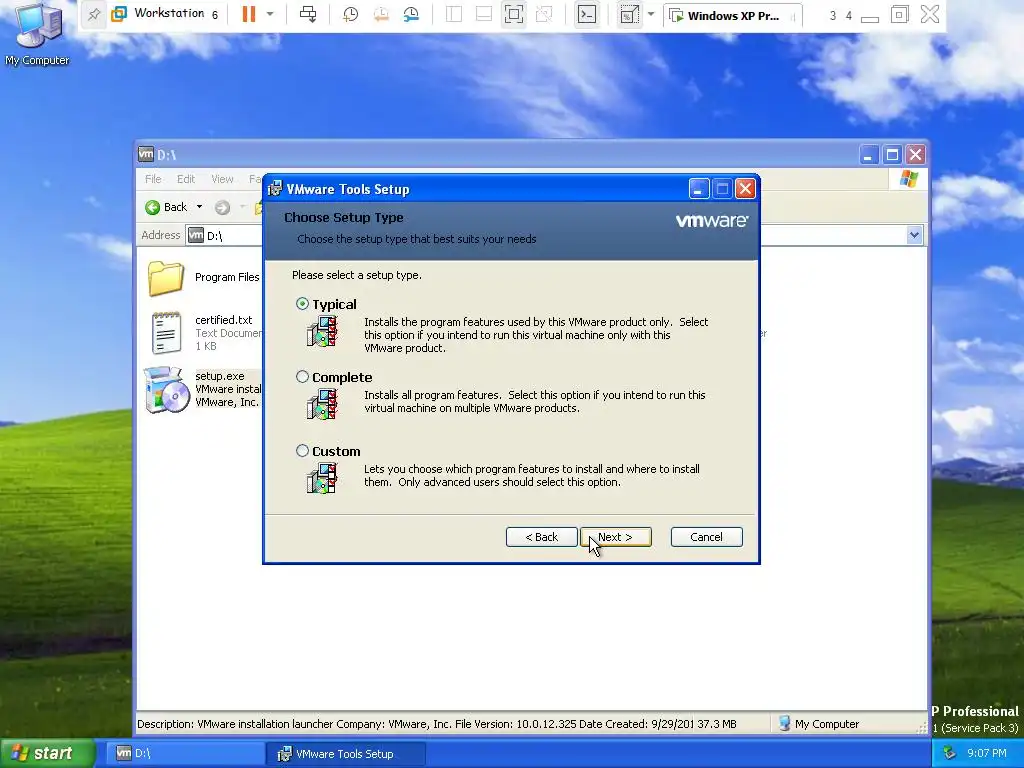Expand the power options dropdown arrow
The image size is (1024, 768).
click(270, 14)
